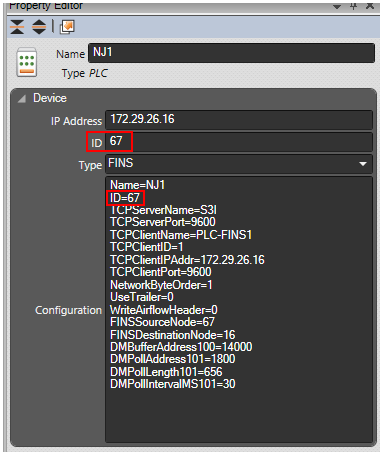Click the TCPServerPort=9600 configuration line
Screen dimensions: 381x454
pyautogui.click(x=163, y=222)
